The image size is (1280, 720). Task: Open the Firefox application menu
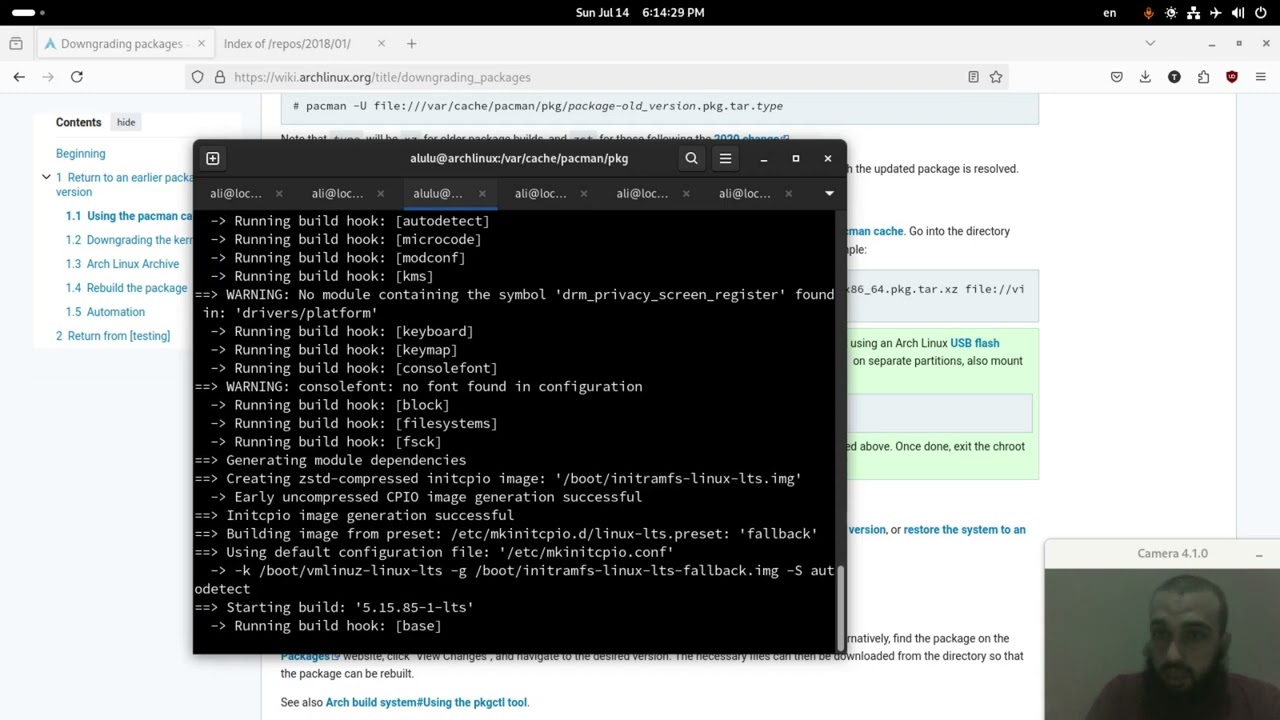coord(1260,77)
